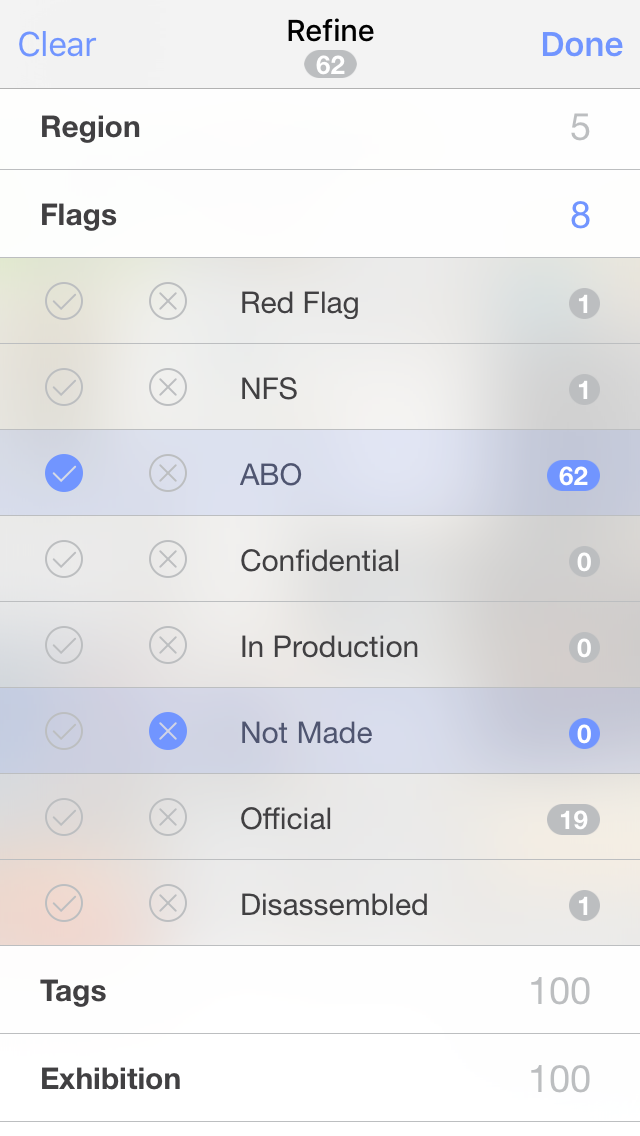Expand the Region filter section
Screen dimensions: 640x1136
320,128
